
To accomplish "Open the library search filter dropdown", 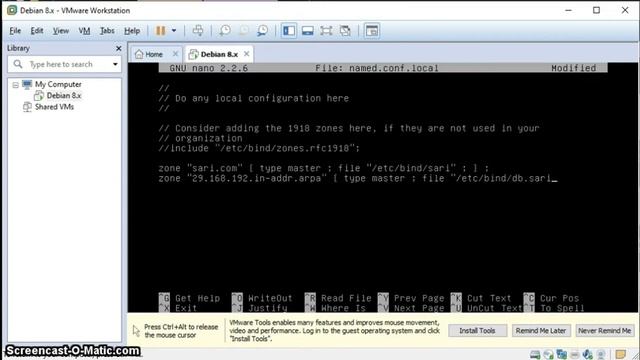I will pos(115,64).
